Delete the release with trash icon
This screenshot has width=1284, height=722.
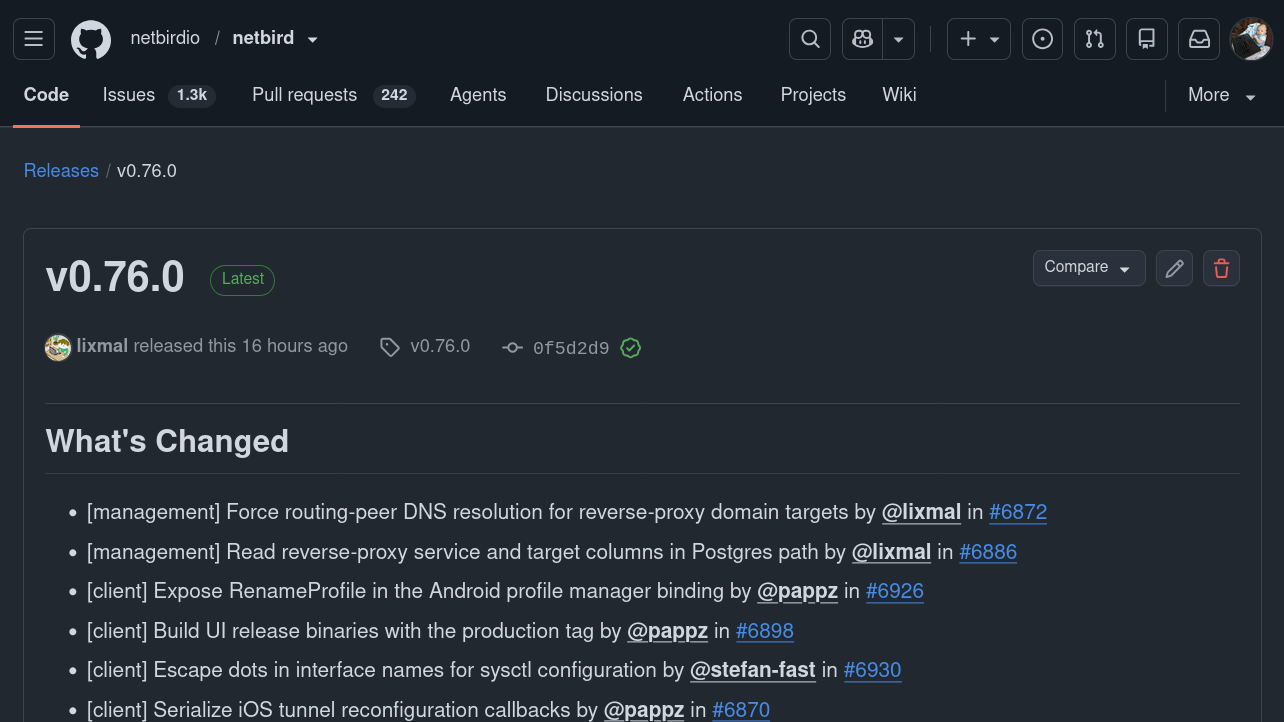1221,268
